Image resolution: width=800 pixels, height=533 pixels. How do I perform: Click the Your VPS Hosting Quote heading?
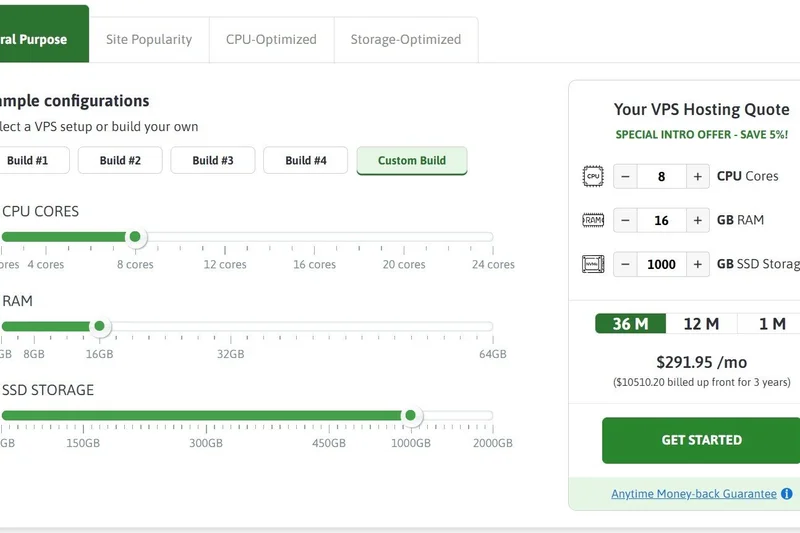(x=702, y=109)
